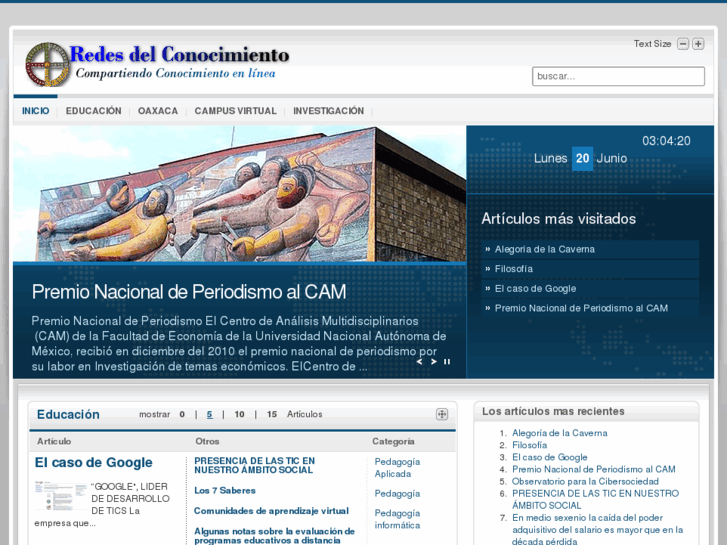Open recent item Alegoría de la Caverna
727x545 pixels.
pos(560,433)
